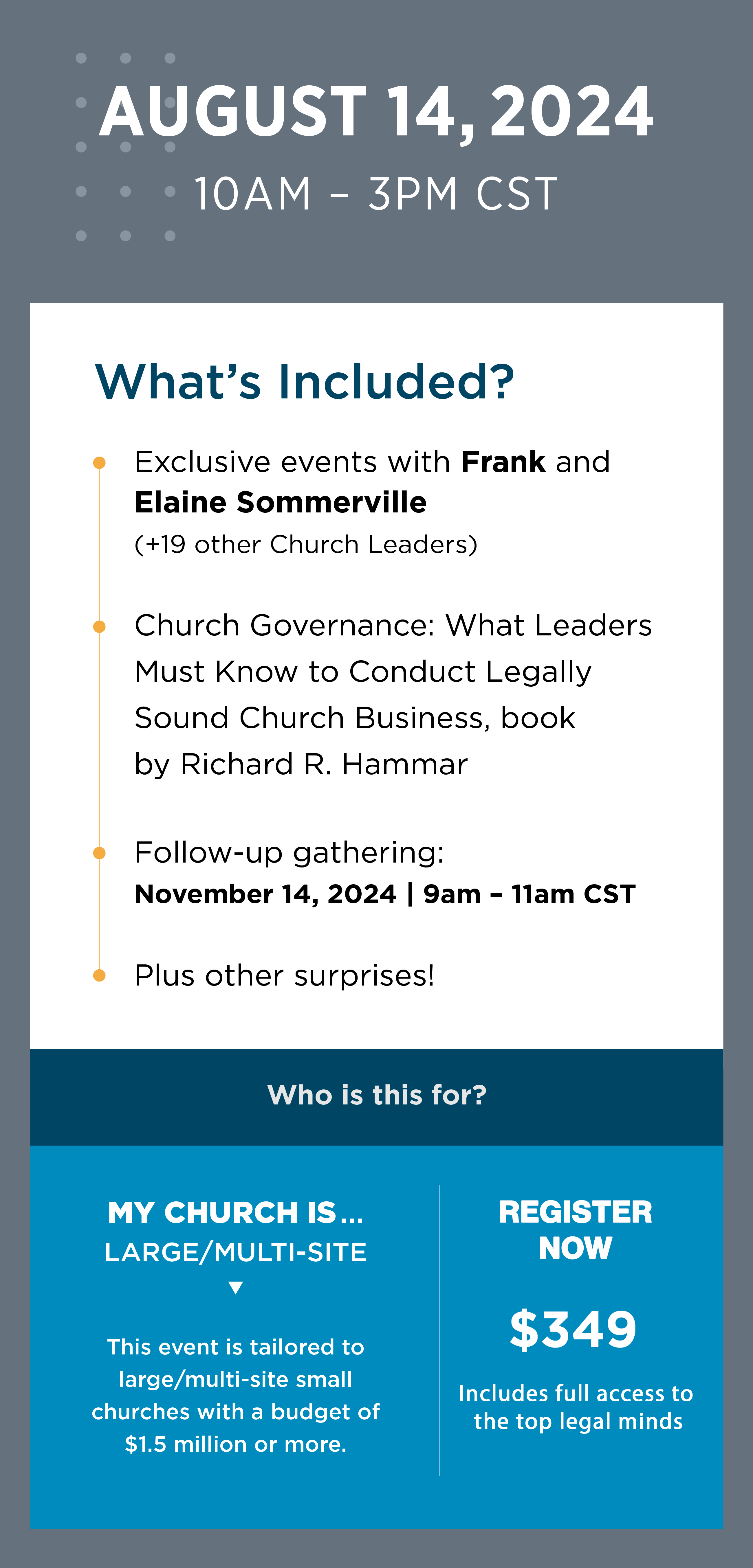Click the REGISTER NOW heading
This screenshot has width=753, height=1568.
pos(575,1229)
